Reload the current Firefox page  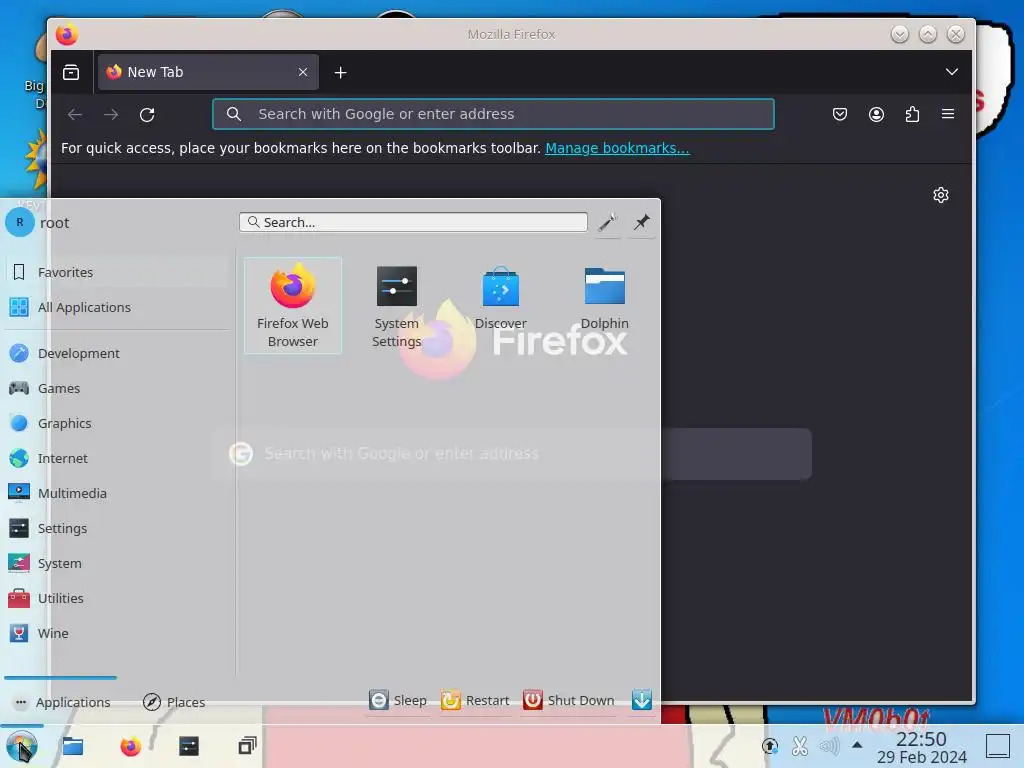147,115
